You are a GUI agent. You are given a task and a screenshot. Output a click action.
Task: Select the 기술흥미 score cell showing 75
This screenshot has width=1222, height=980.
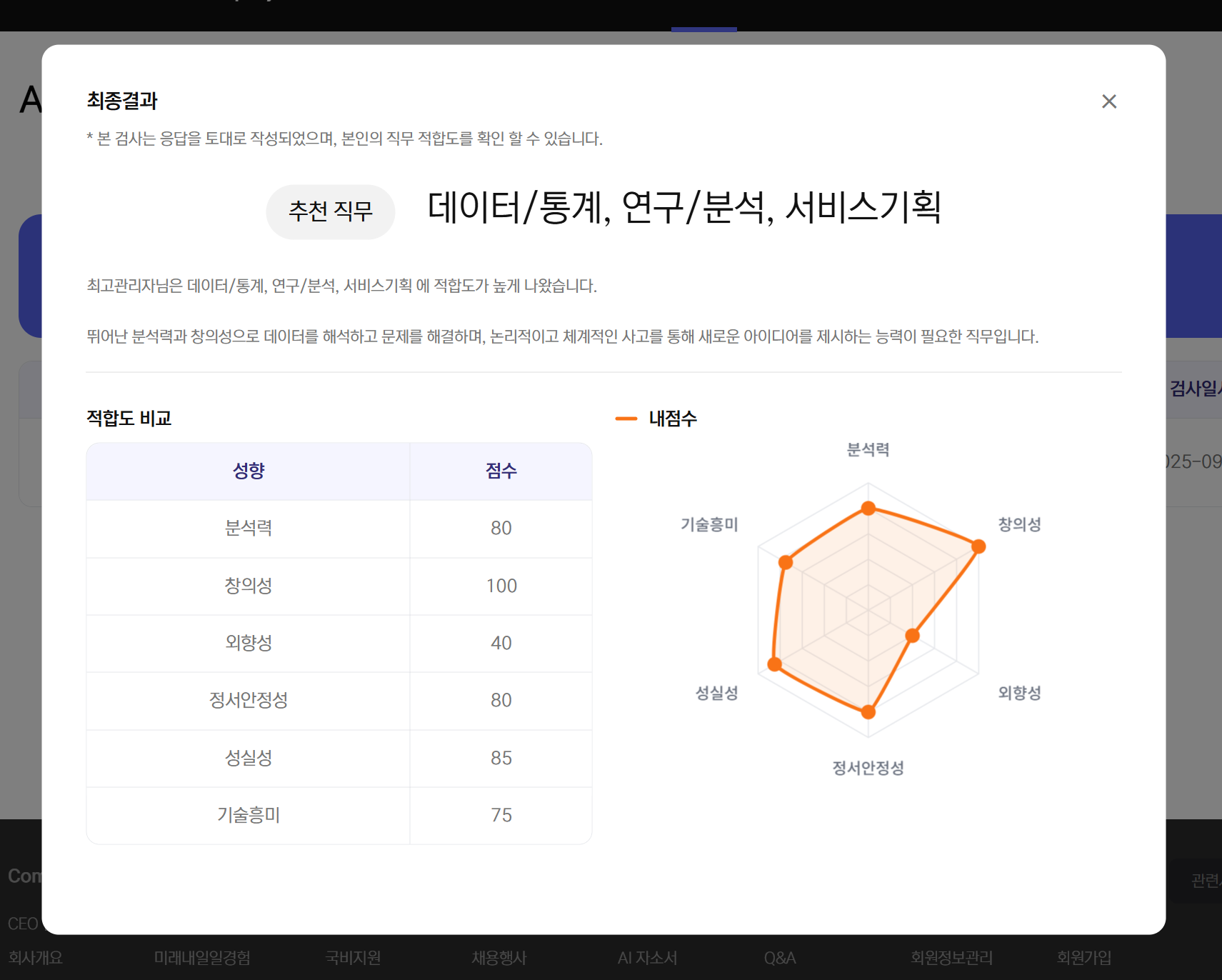pos(501,815)
